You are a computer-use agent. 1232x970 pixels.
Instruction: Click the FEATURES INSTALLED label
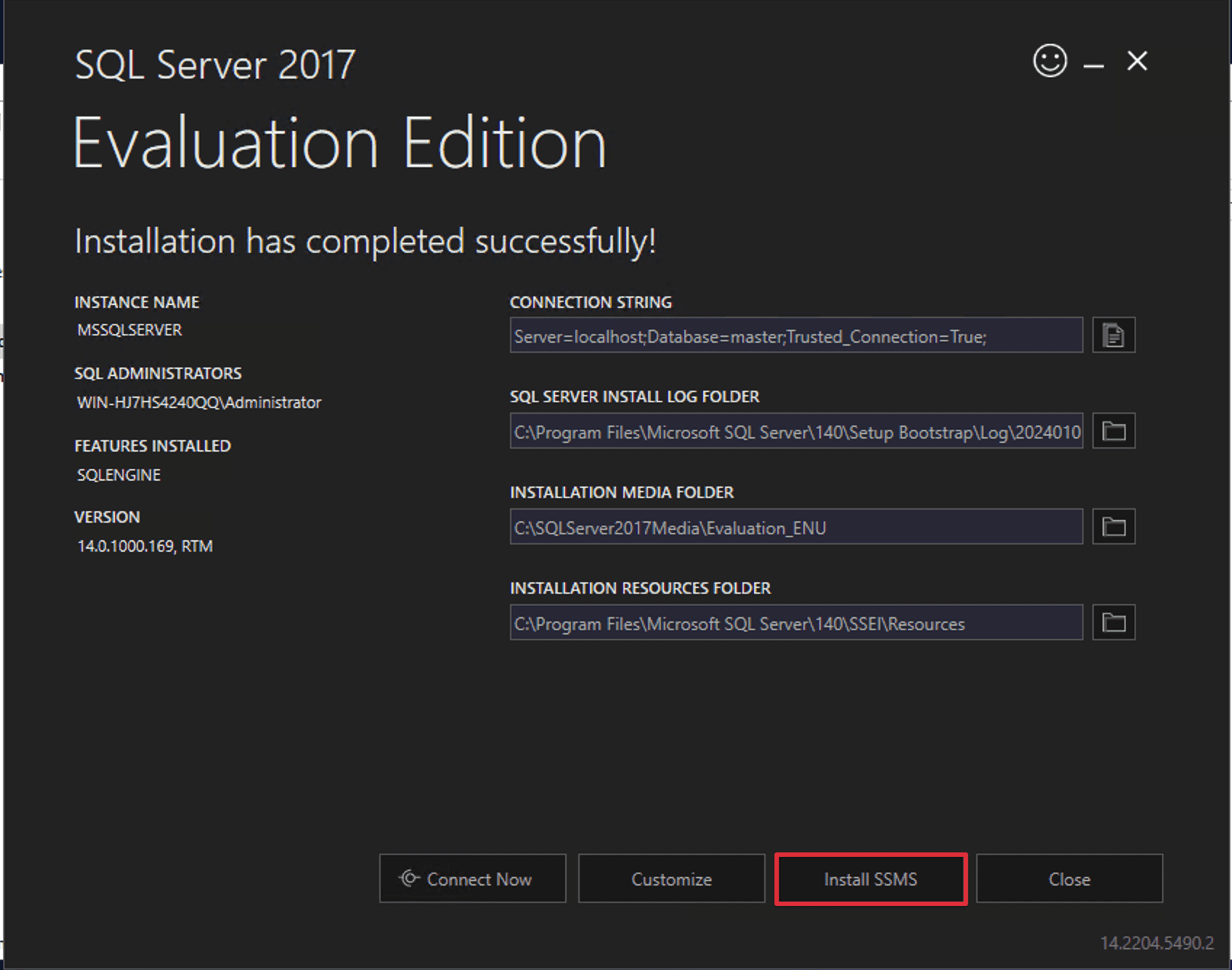[153, 446]
